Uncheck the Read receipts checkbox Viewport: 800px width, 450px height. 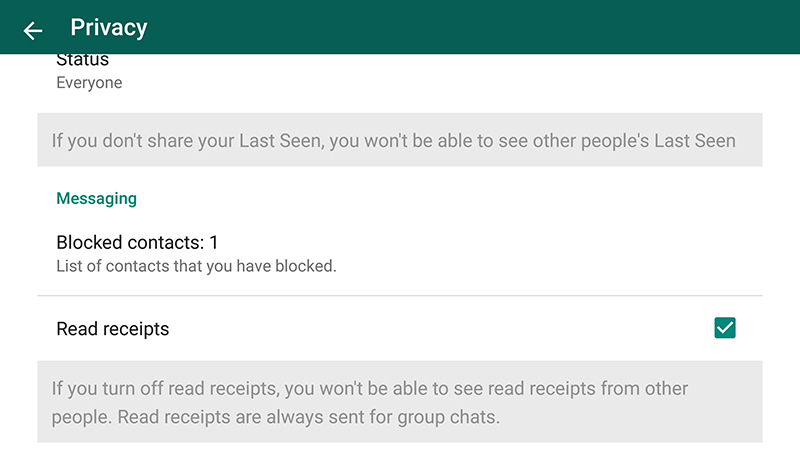[x=725, y=328]
